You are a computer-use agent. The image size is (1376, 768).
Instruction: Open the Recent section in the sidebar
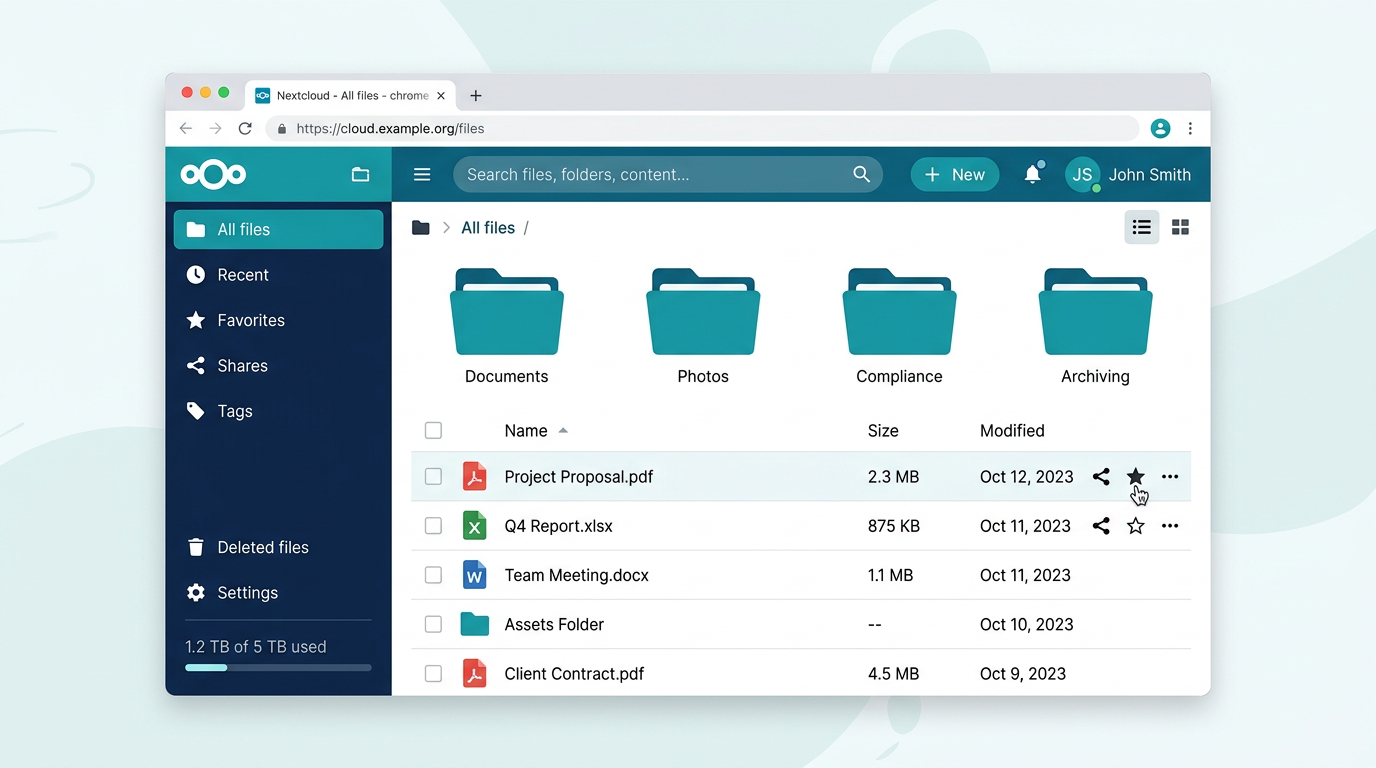coord(243,274)
